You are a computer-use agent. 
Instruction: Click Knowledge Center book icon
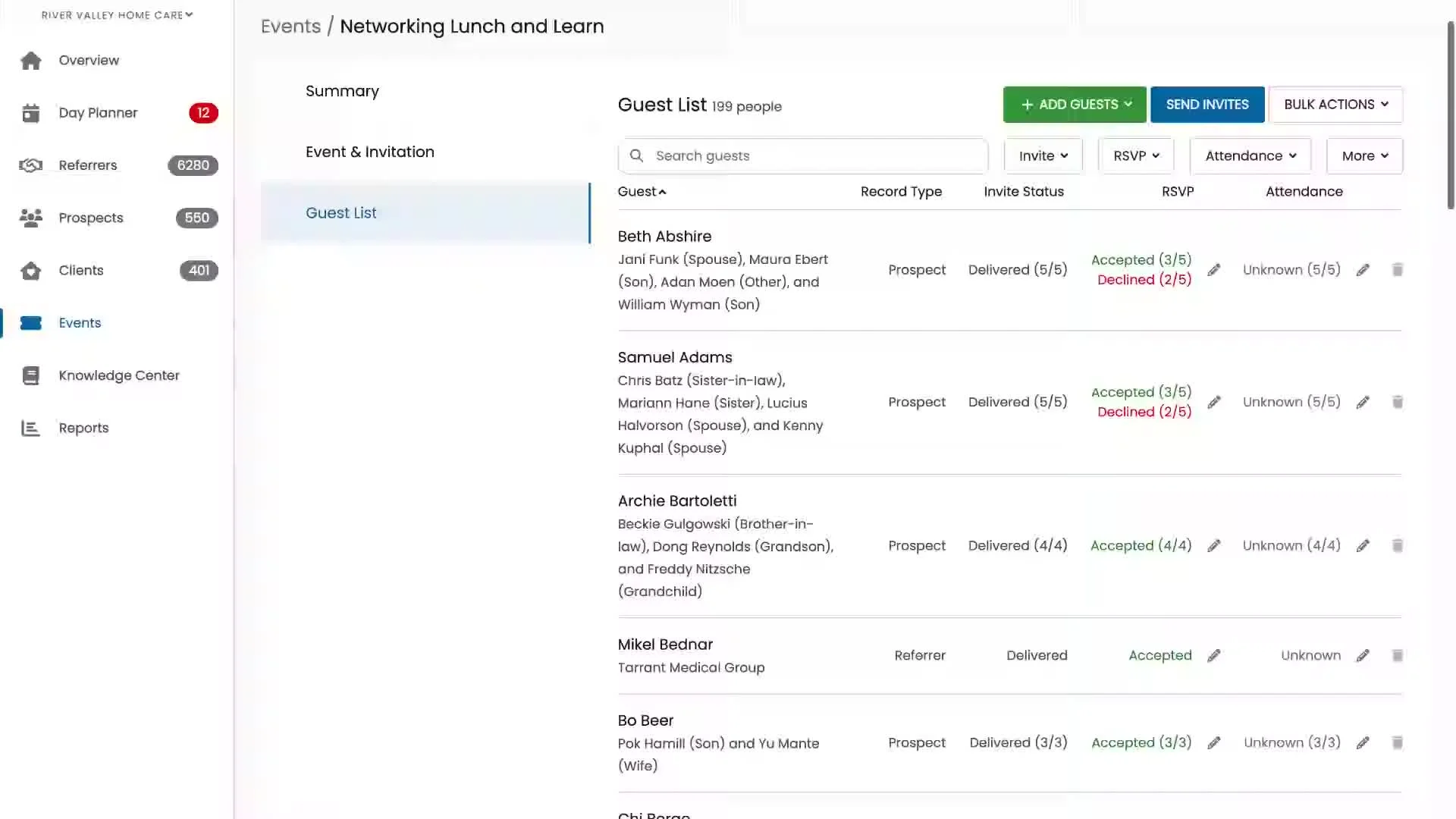[x=31, y=375]
